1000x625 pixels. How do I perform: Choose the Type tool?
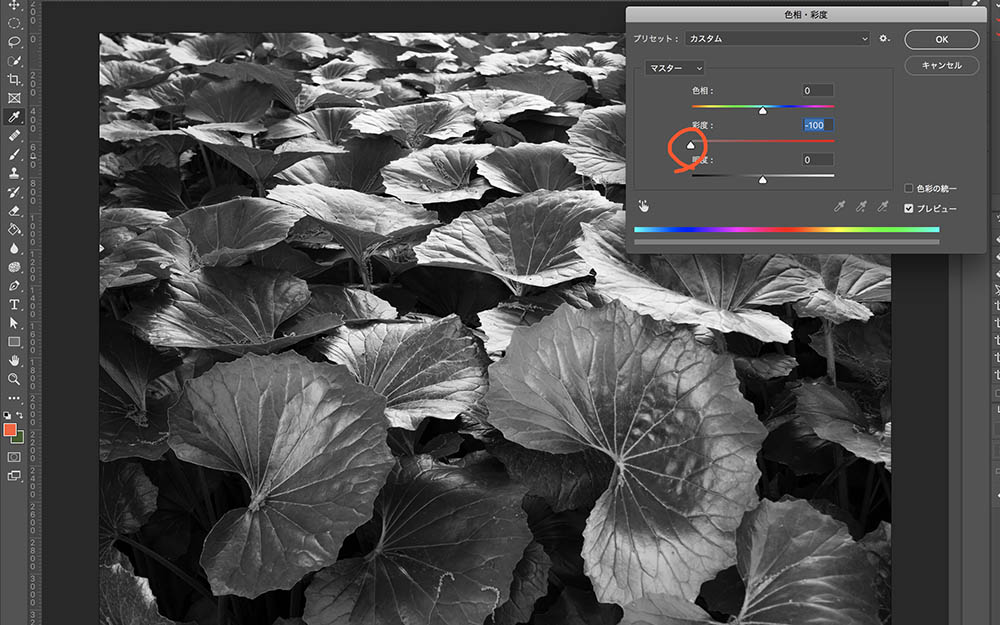pos(14,304)
